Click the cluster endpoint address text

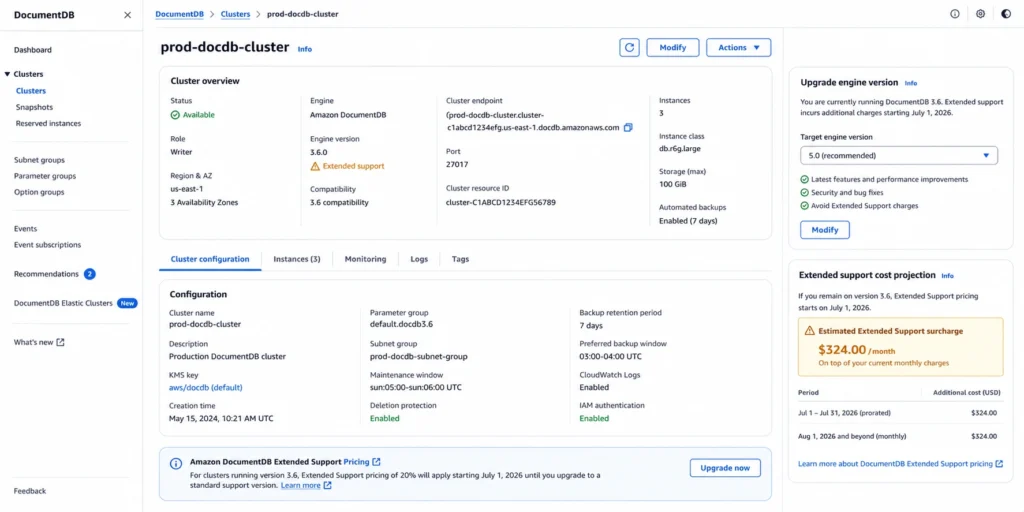point(532,121)
